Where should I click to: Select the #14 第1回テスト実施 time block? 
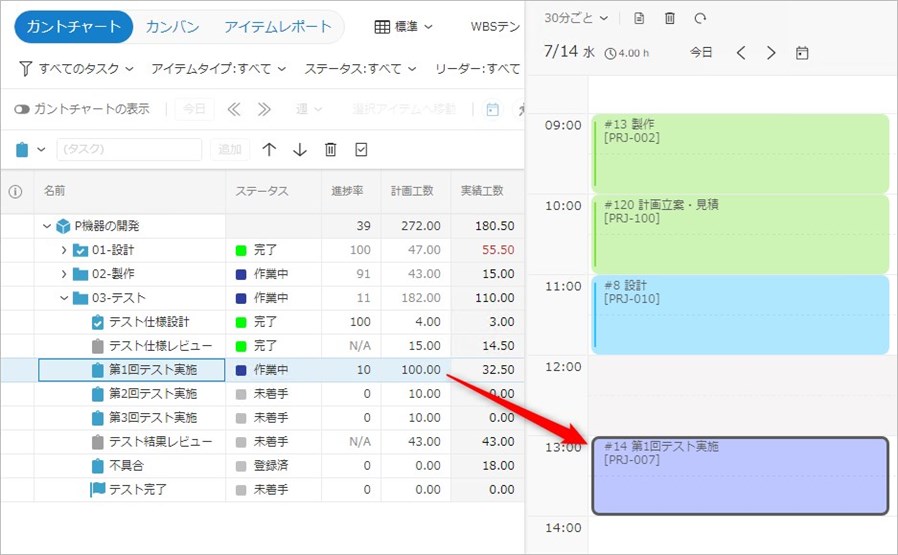(740, 476)
